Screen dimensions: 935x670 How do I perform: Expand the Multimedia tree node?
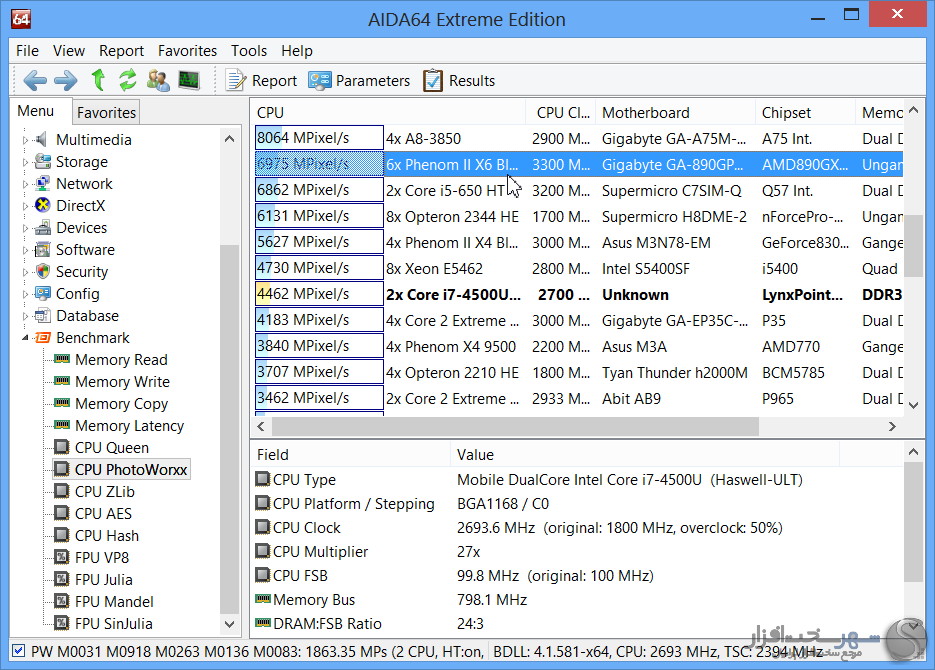click(x=26, y=140)
